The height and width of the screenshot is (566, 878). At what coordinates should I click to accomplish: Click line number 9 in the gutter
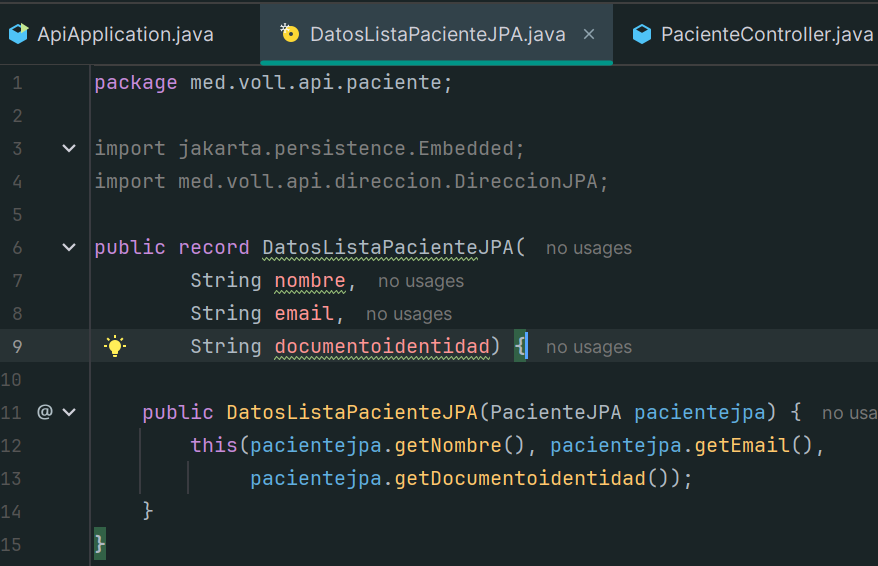(17, 347)
